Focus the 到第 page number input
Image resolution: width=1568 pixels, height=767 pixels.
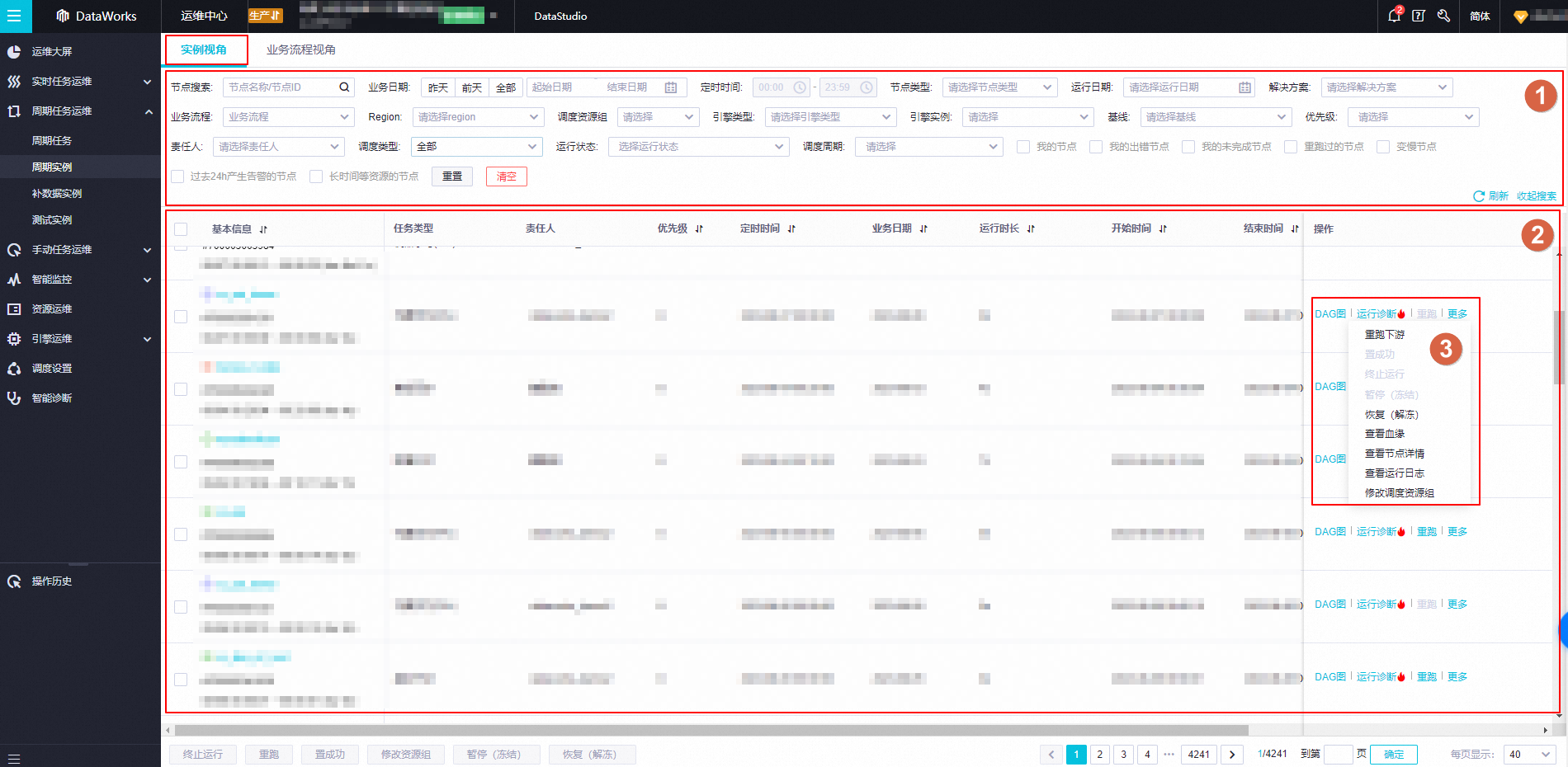[1339, 755]
